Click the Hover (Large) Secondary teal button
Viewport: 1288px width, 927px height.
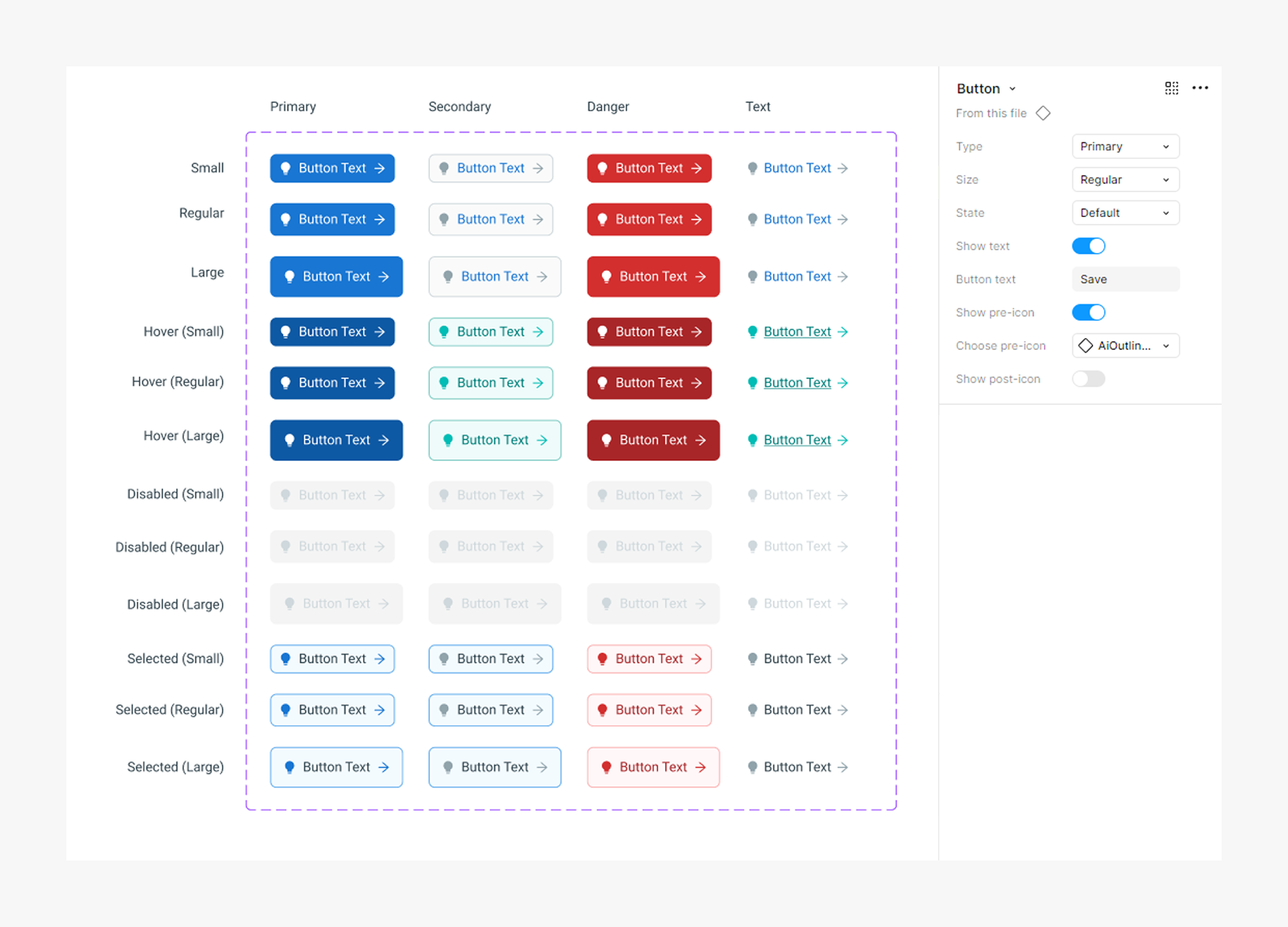click(x=494, y=440)
